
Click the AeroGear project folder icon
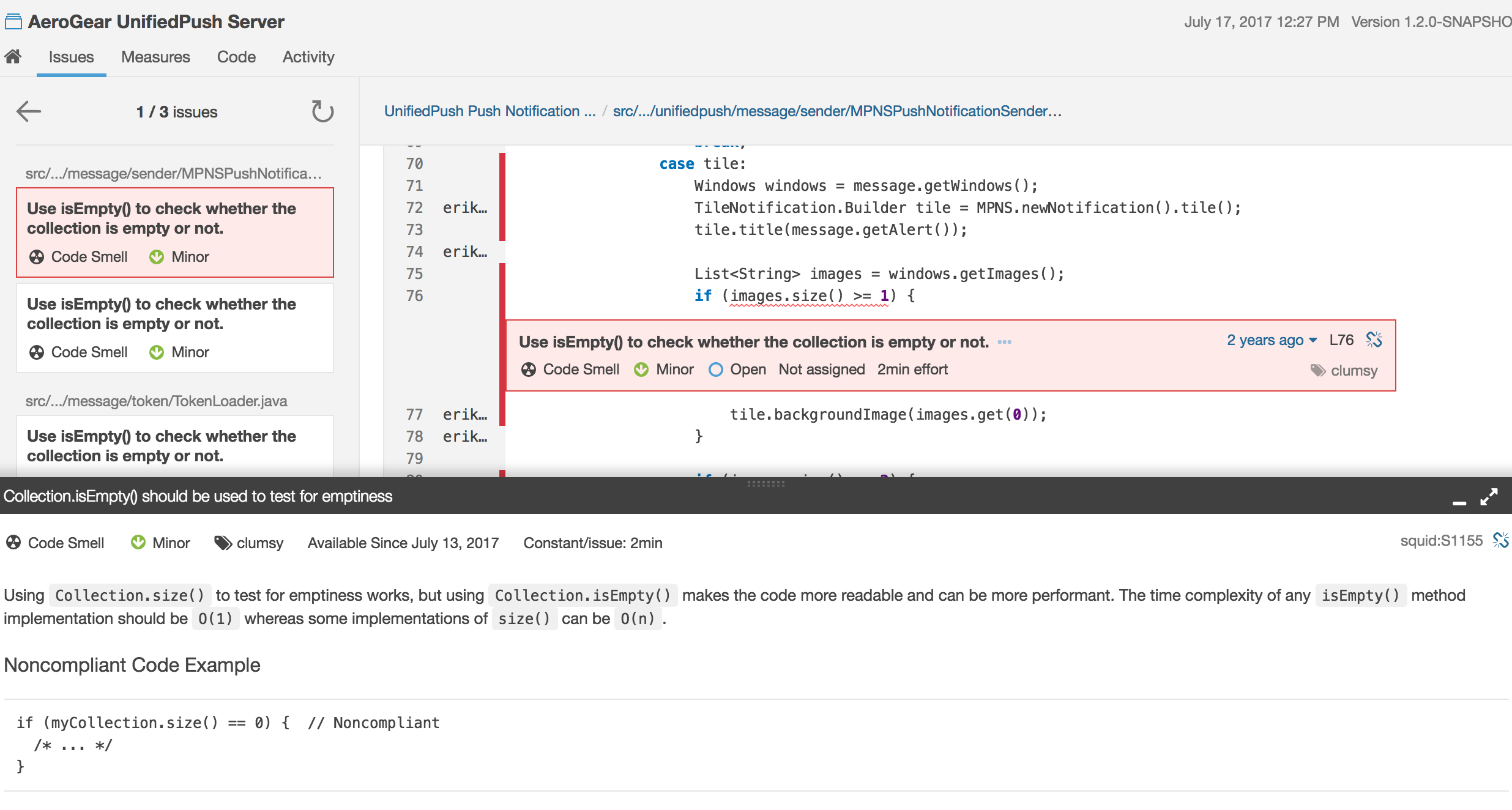tap(13, 22)
